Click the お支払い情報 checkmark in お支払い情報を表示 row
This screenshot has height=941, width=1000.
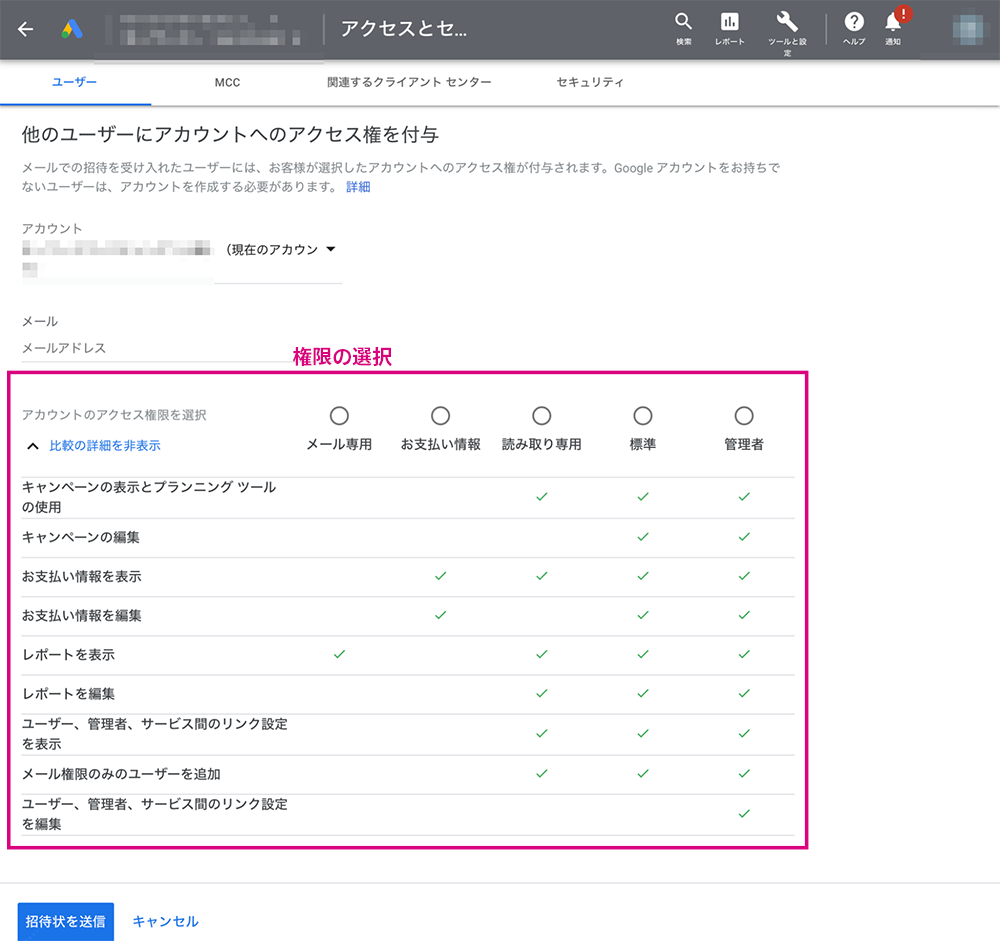pos(441,577)
